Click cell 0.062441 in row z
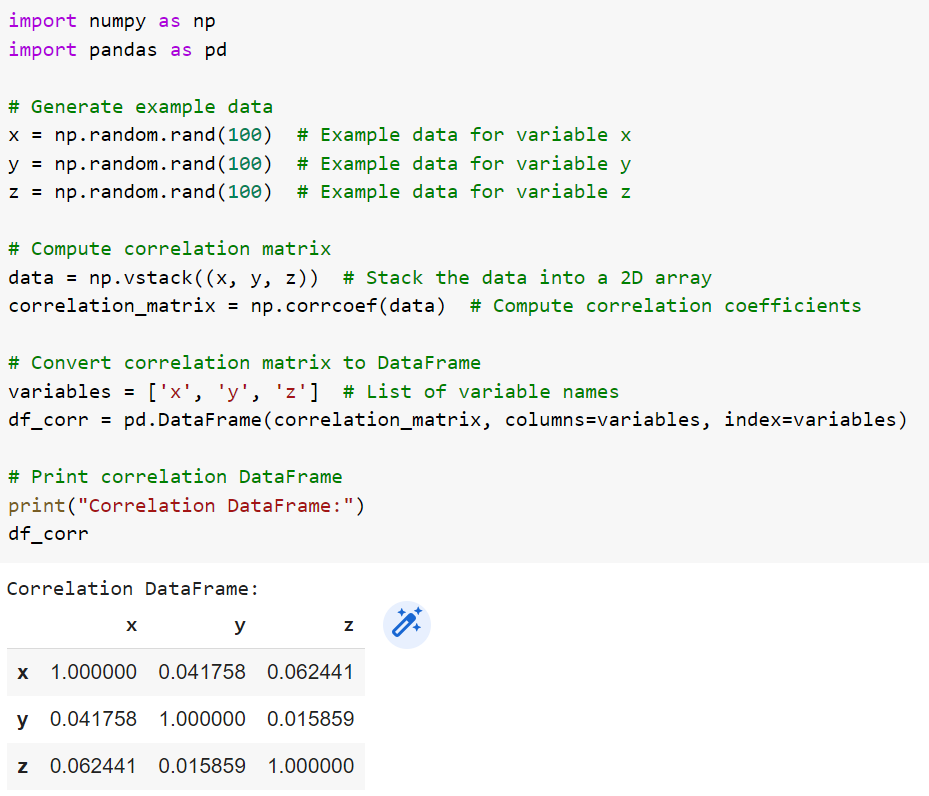The image size is (929, 796). pos(93,766)
